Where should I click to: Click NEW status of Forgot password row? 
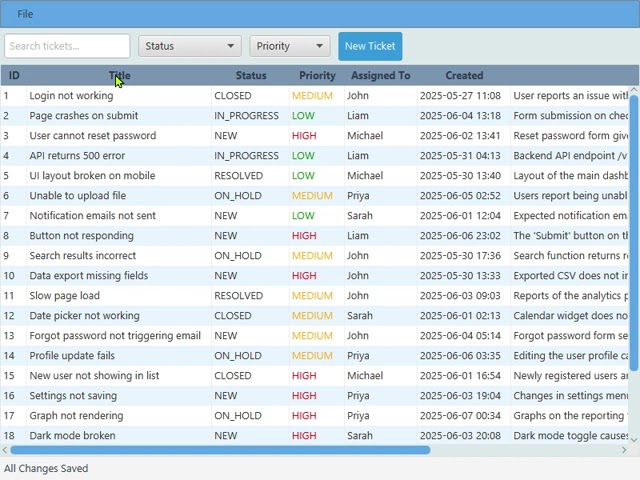(226, 336)
